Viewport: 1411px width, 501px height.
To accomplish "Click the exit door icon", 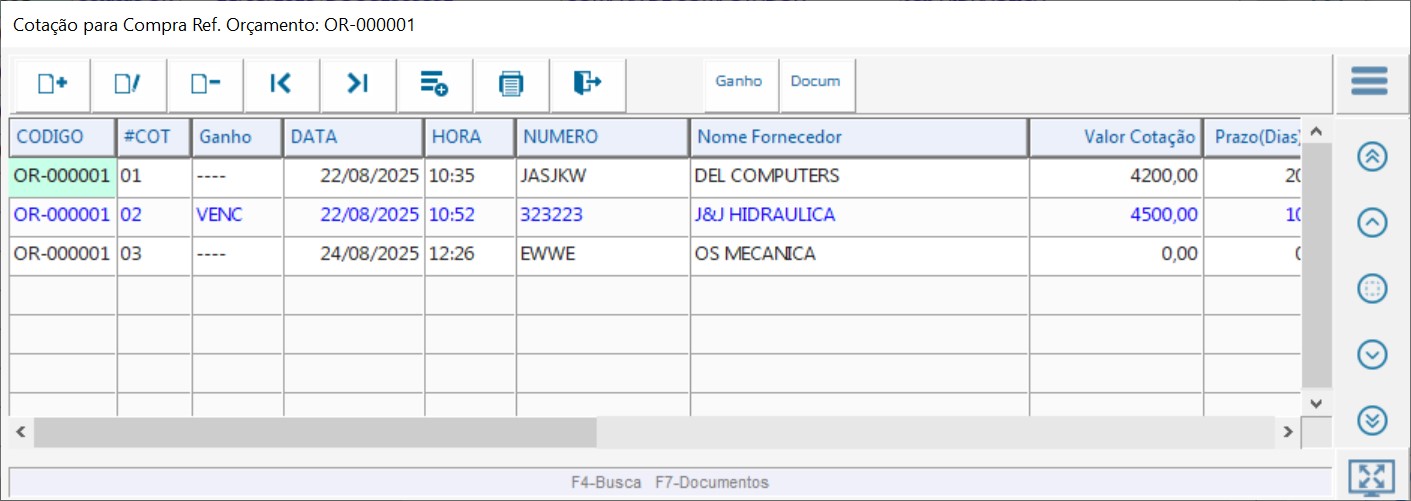I will (x=587, y=84).
